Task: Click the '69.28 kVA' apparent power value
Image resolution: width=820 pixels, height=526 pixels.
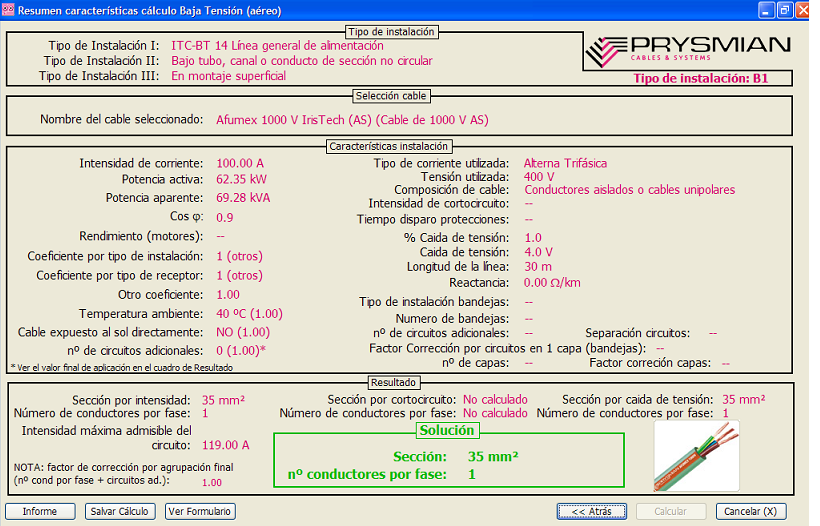Action: (x=243, y=198)
